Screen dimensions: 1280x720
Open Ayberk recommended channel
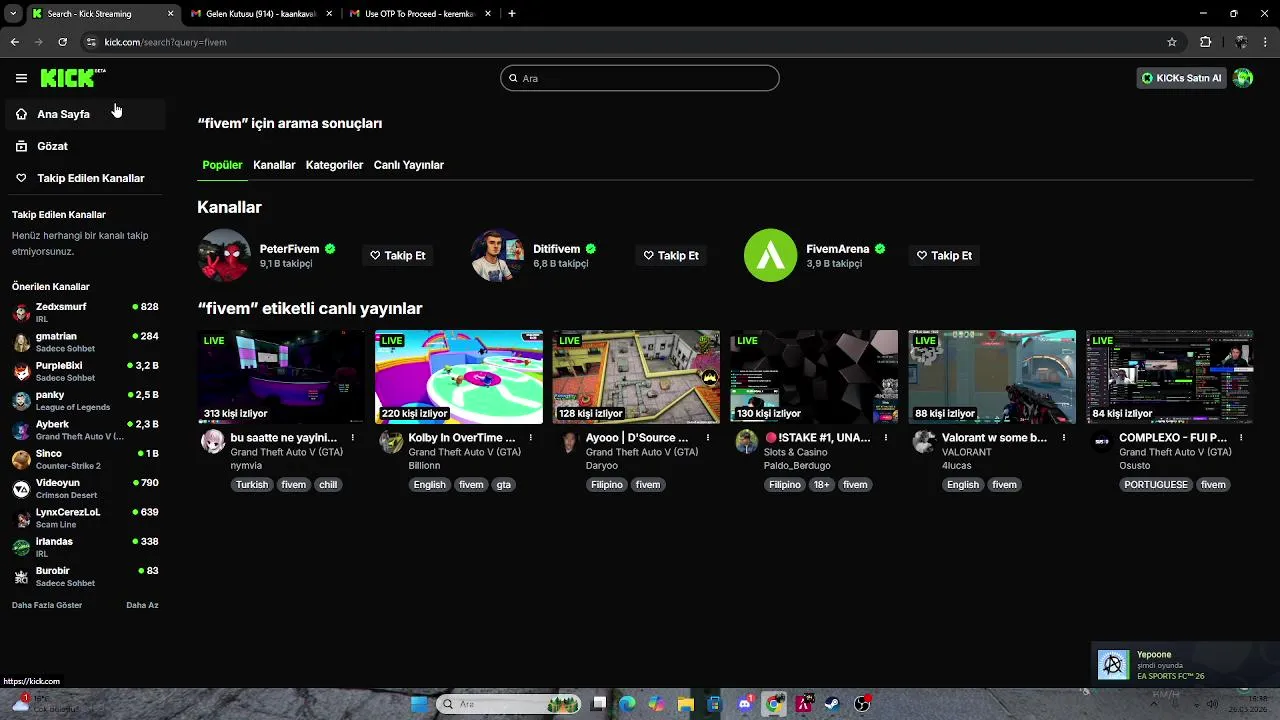(84, 430)
